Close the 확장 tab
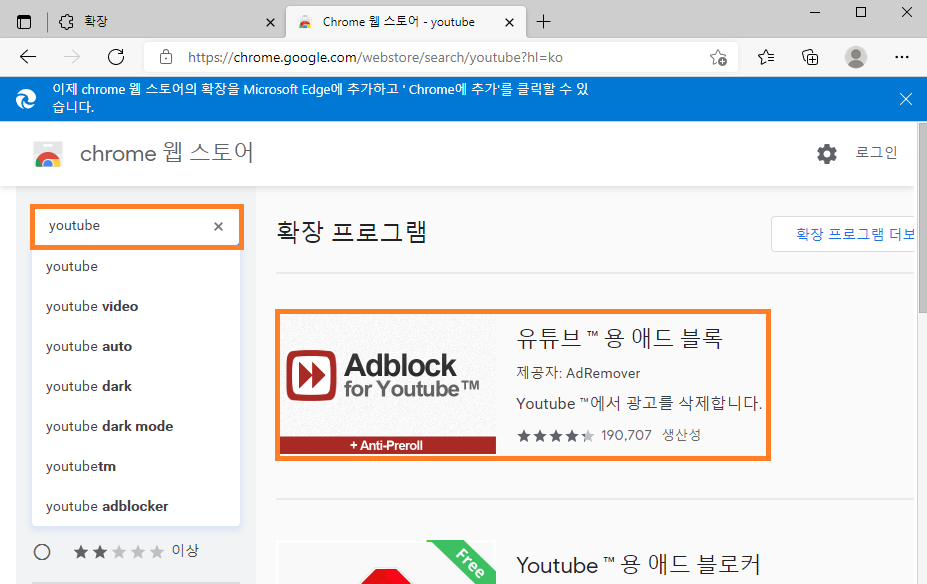The height and width of the screenshot is (584, 927). [x=270, y=22]
